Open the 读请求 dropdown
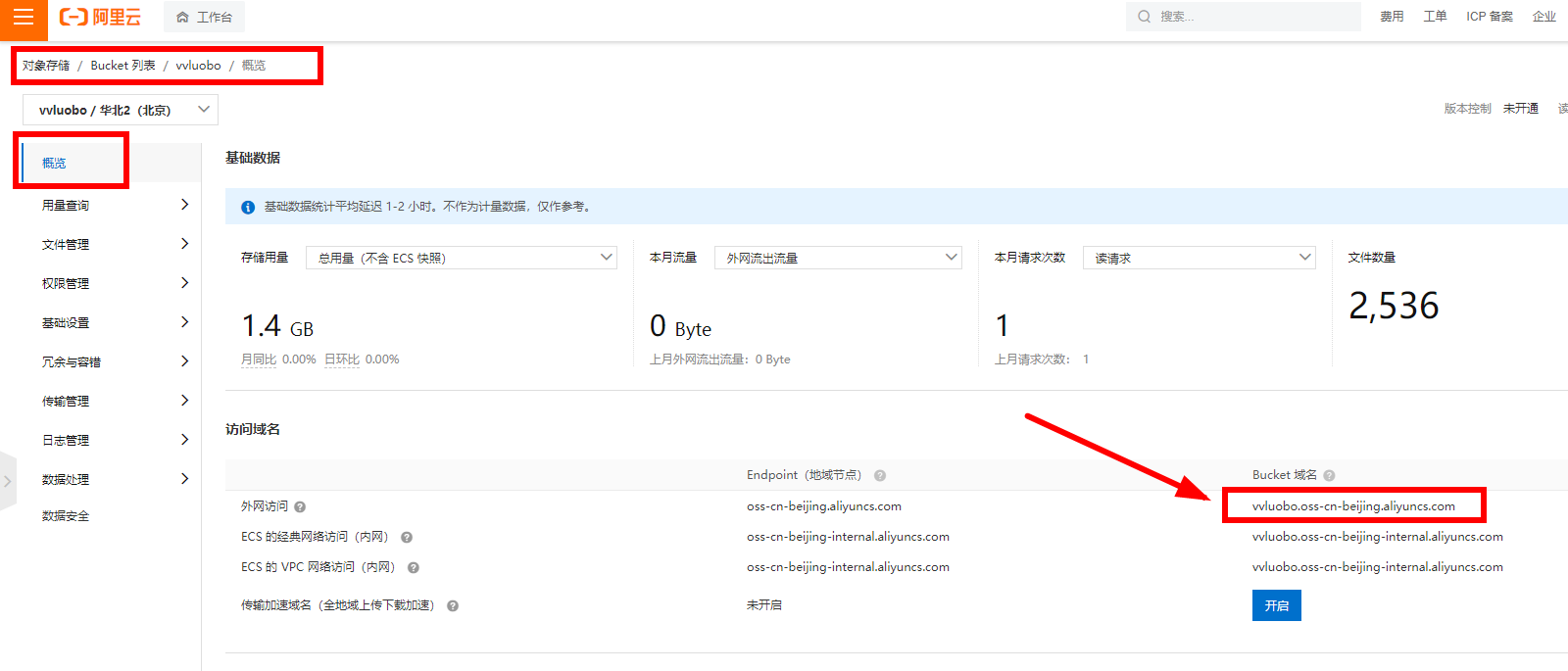The width and height of the screenshot is (1568, 671). (x=1199, y=258)
